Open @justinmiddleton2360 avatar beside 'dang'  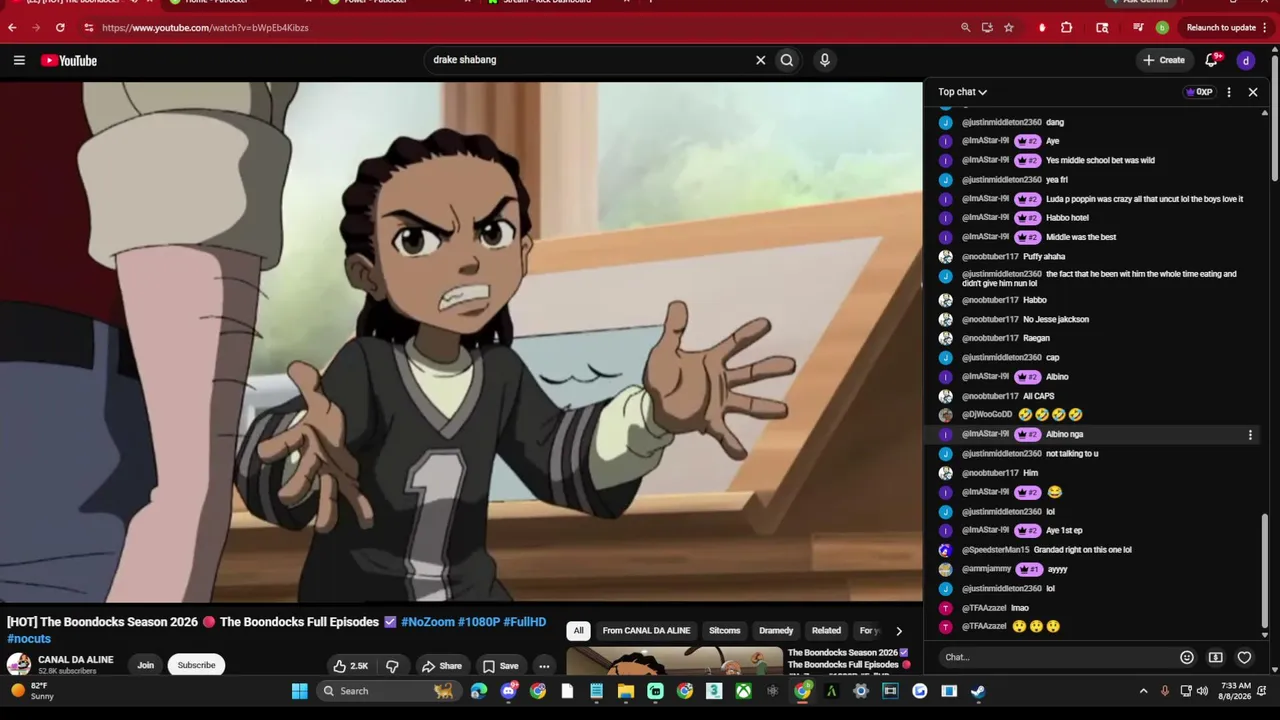coord(945,122)
